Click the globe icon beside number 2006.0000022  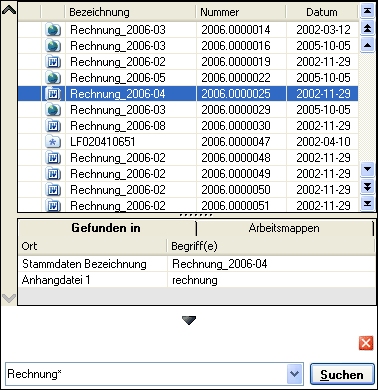(53, 78)
